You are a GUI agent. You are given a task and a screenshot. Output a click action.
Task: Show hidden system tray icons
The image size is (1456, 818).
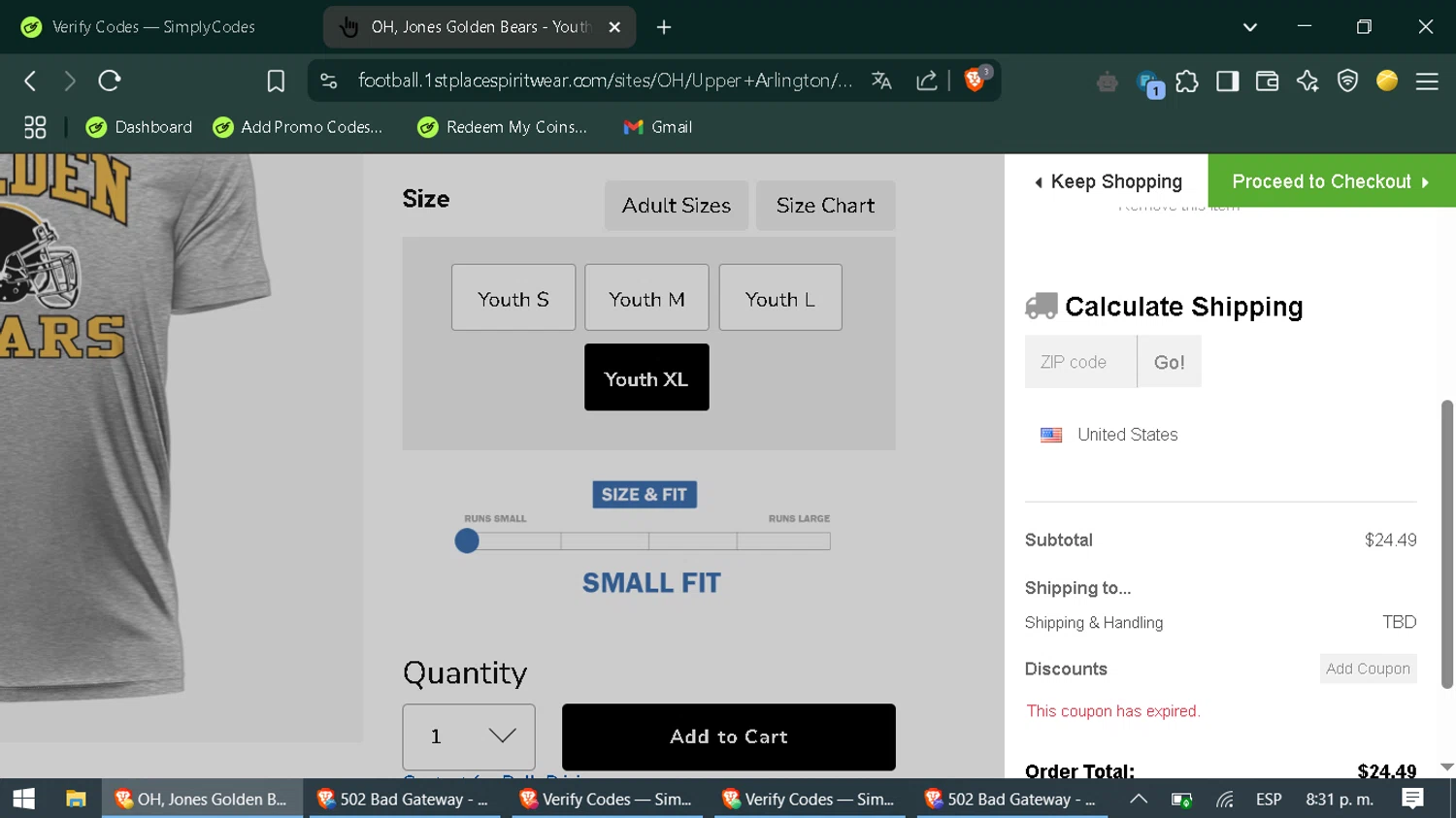tap(1139, 799)
